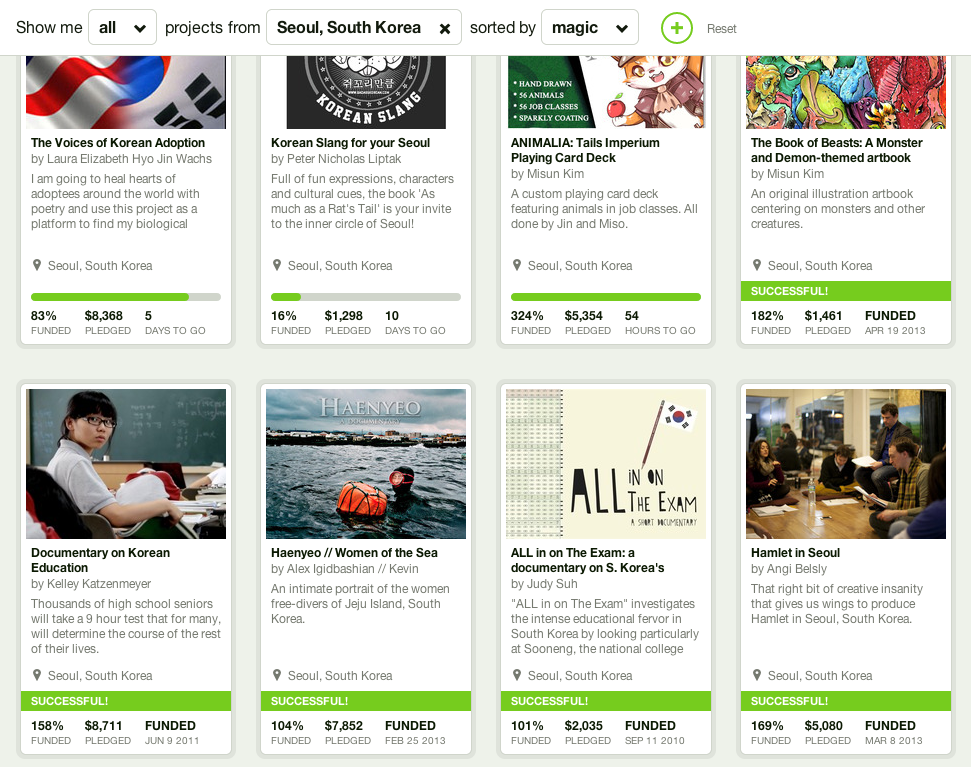Click location pin on Documentary on Korean Education
Screen dimensions: 971x767
pos(37,675)
